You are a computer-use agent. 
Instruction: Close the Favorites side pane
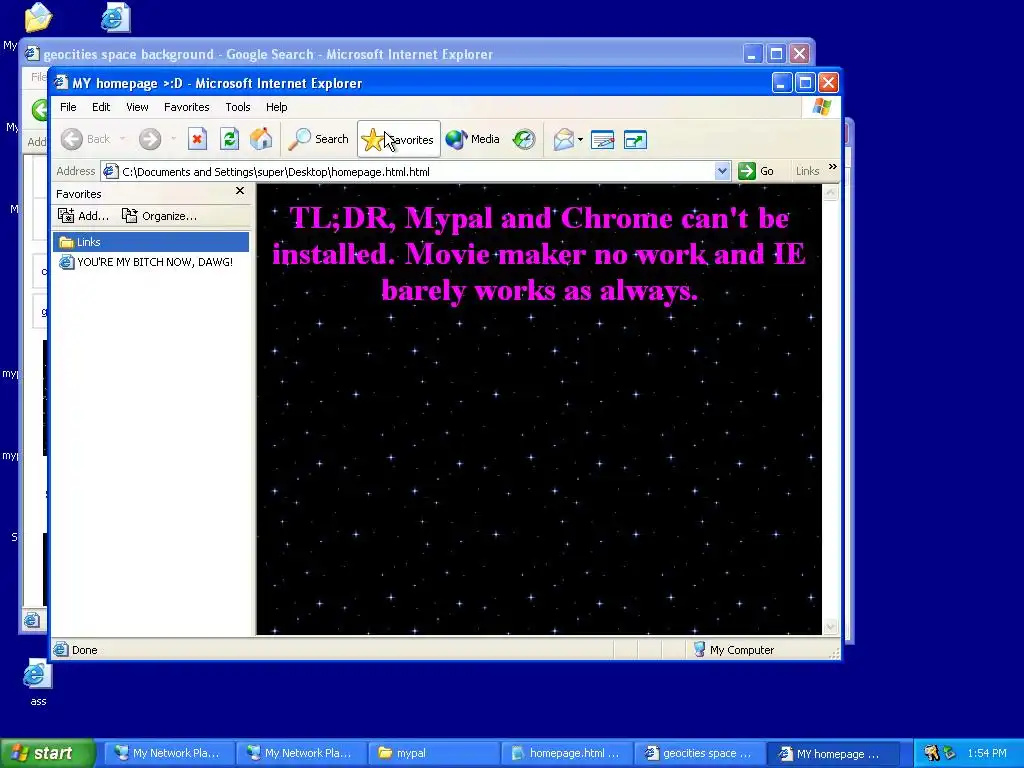pos(240,191)
